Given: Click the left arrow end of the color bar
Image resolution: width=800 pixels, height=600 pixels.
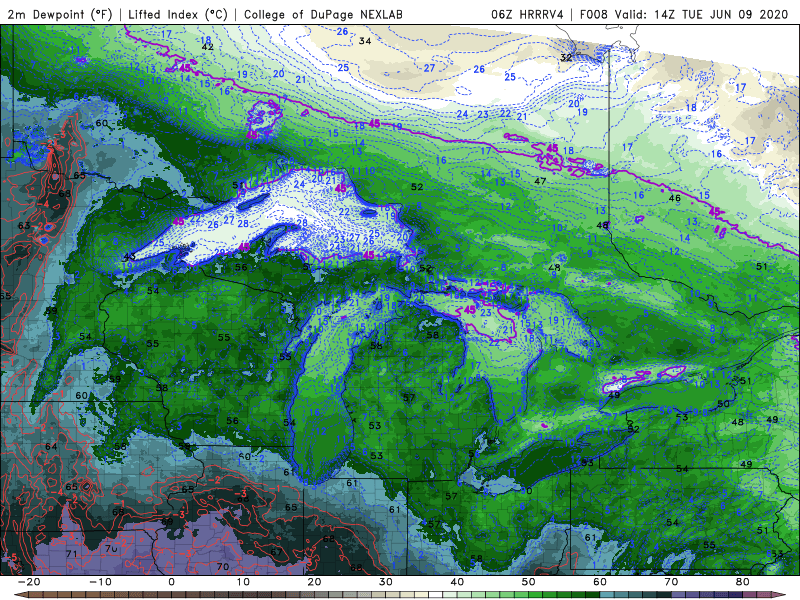Looking at the screenshot, I should coord(19,595).
